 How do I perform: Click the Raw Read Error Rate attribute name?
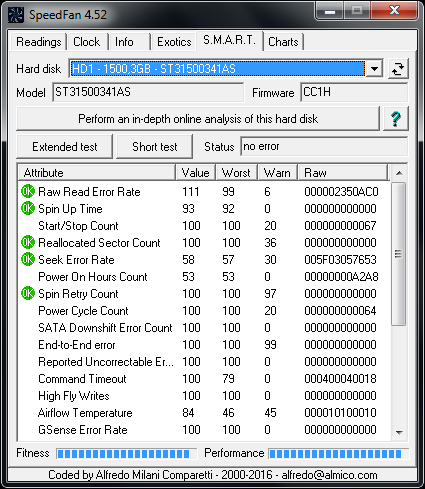(x=89, y=192)
